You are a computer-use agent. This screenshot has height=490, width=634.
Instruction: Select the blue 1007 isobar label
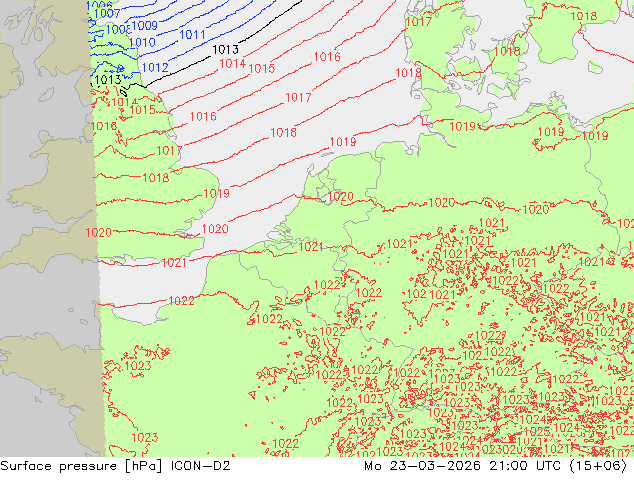click(x=107, y=13)
